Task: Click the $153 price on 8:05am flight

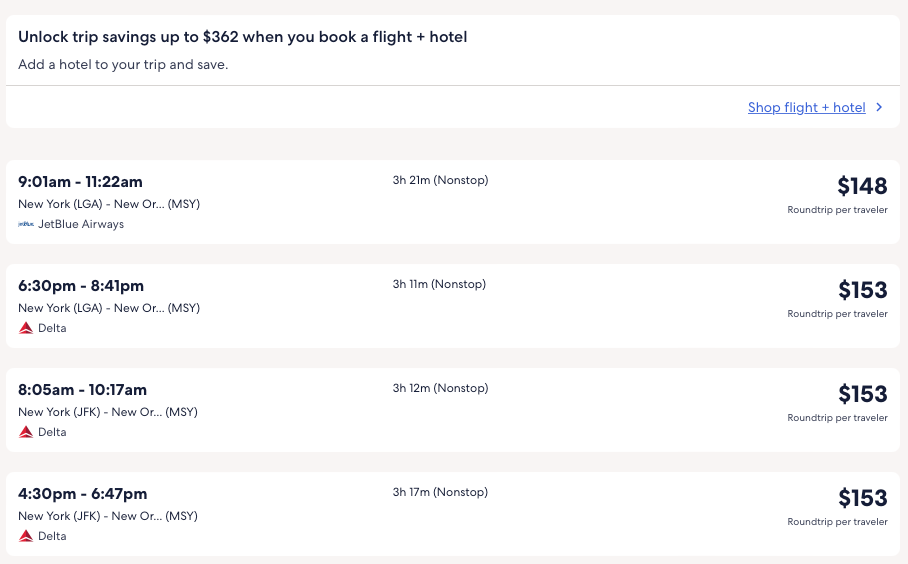Action: click(862, 394)
